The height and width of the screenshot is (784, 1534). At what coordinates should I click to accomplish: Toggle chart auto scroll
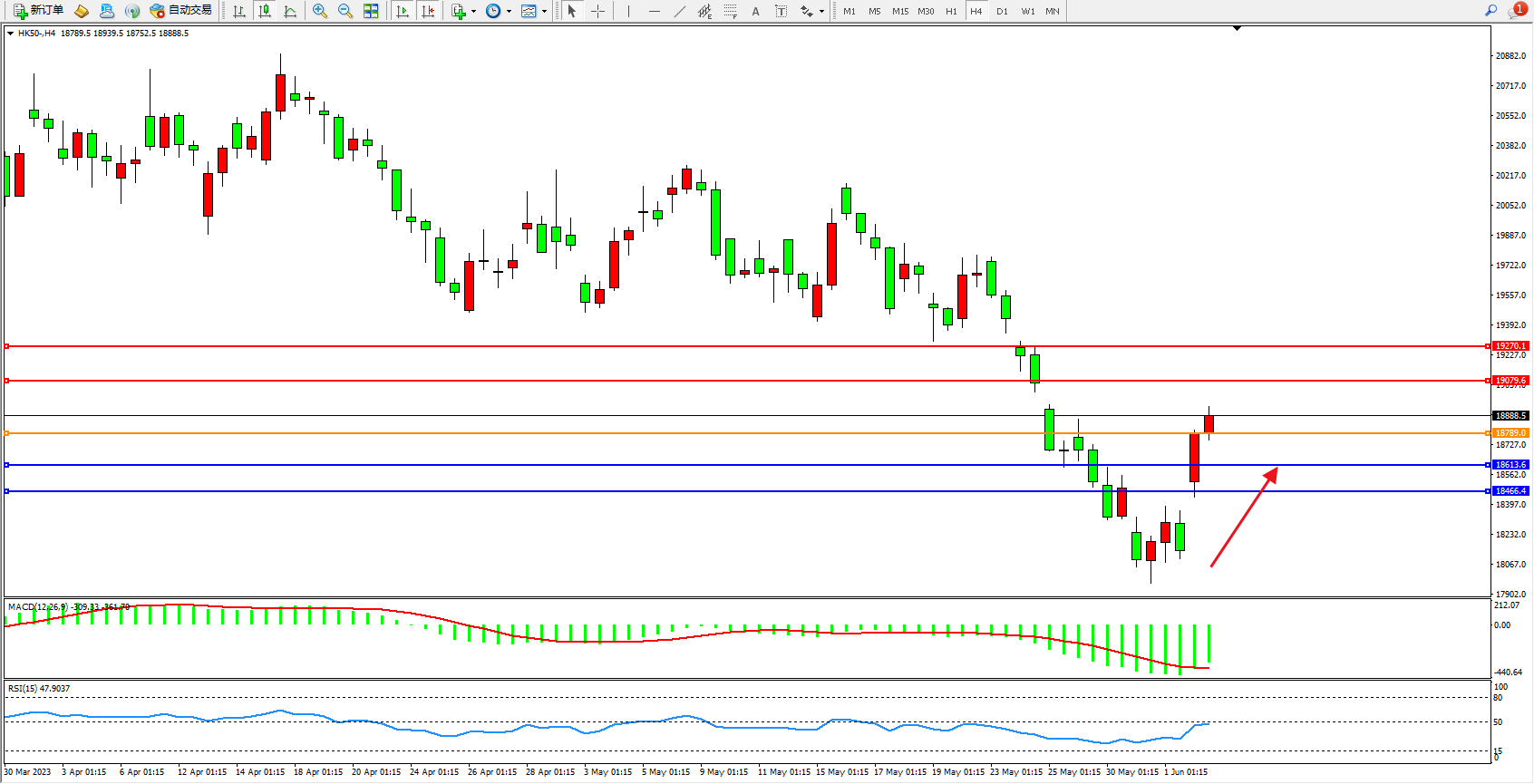403,11
